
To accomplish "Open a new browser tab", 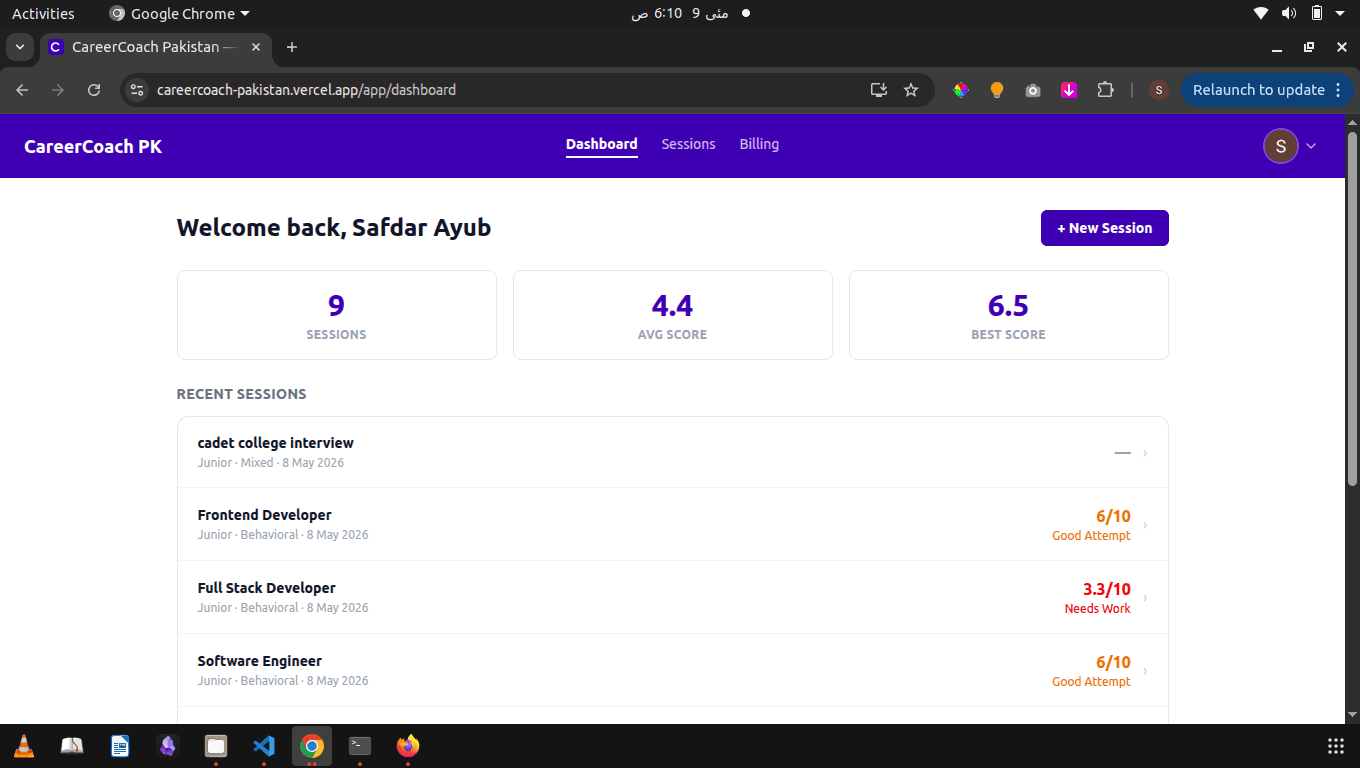I will 292,47.
